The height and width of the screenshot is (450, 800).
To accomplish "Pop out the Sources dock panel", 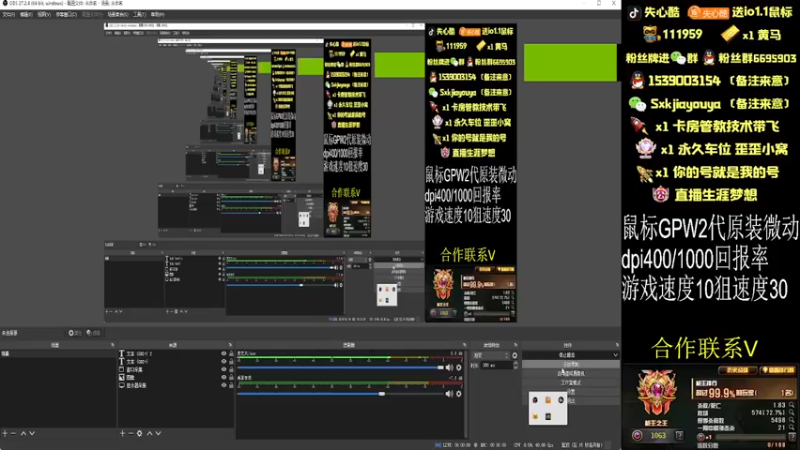I will click(x=230, y=345).
